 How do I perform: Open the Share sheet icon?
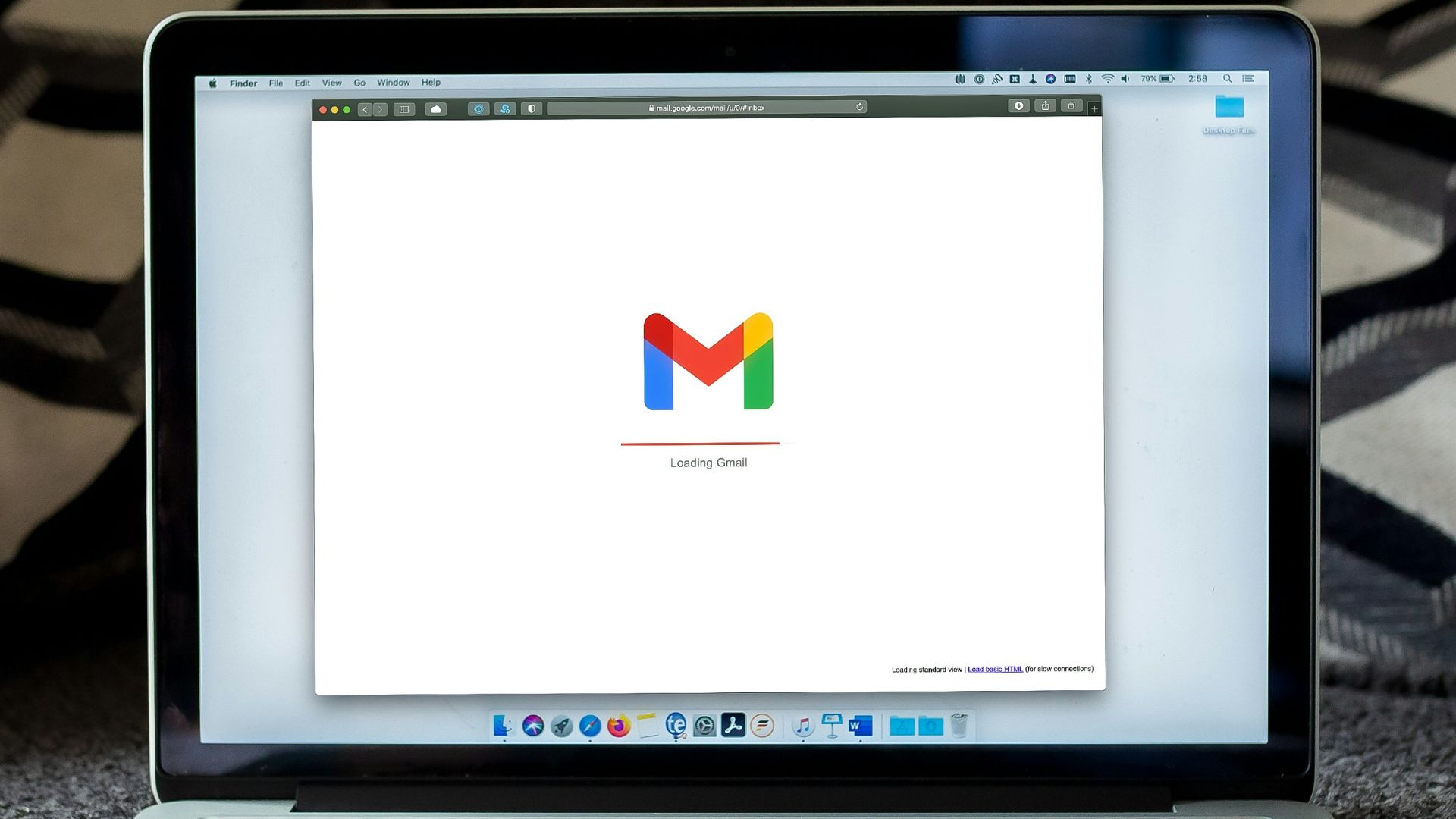tap(1045, 106)
